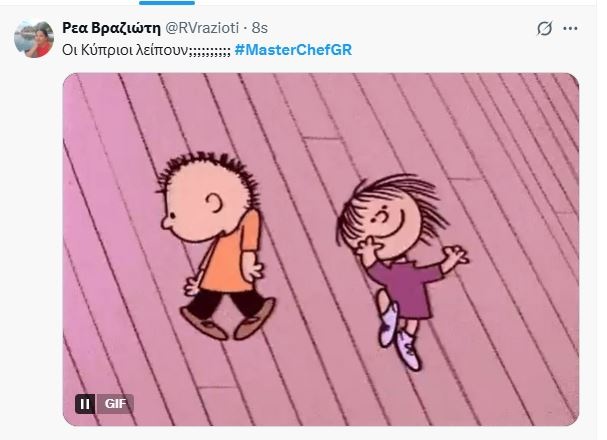Click the tweet text Οι Κύπριοι λείπουν
Image resolution: width=607 pixels, height=440 pixels.
(x=125, y=50)
